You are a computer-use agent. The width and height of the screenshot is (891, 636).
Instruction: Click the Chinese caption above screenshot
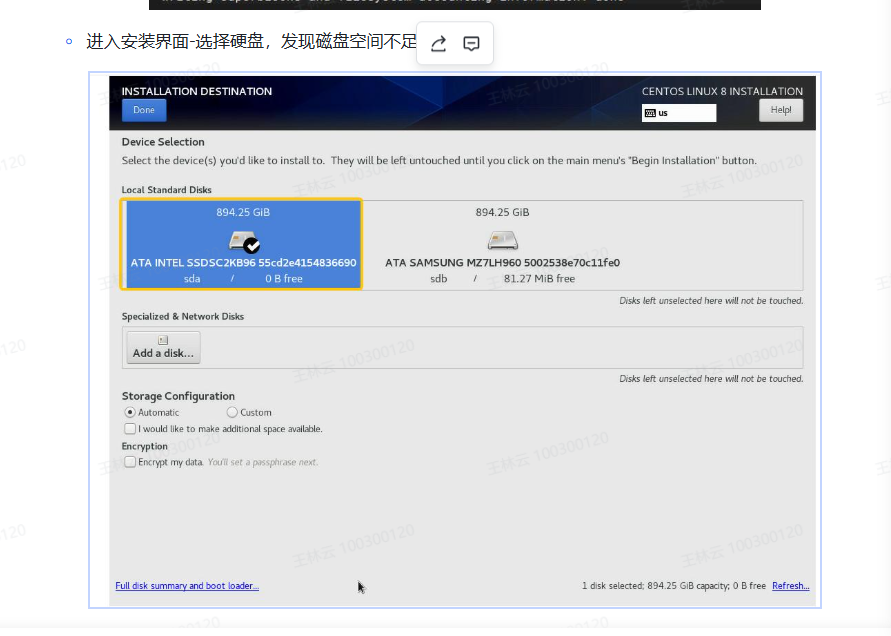tap(252, 41)
